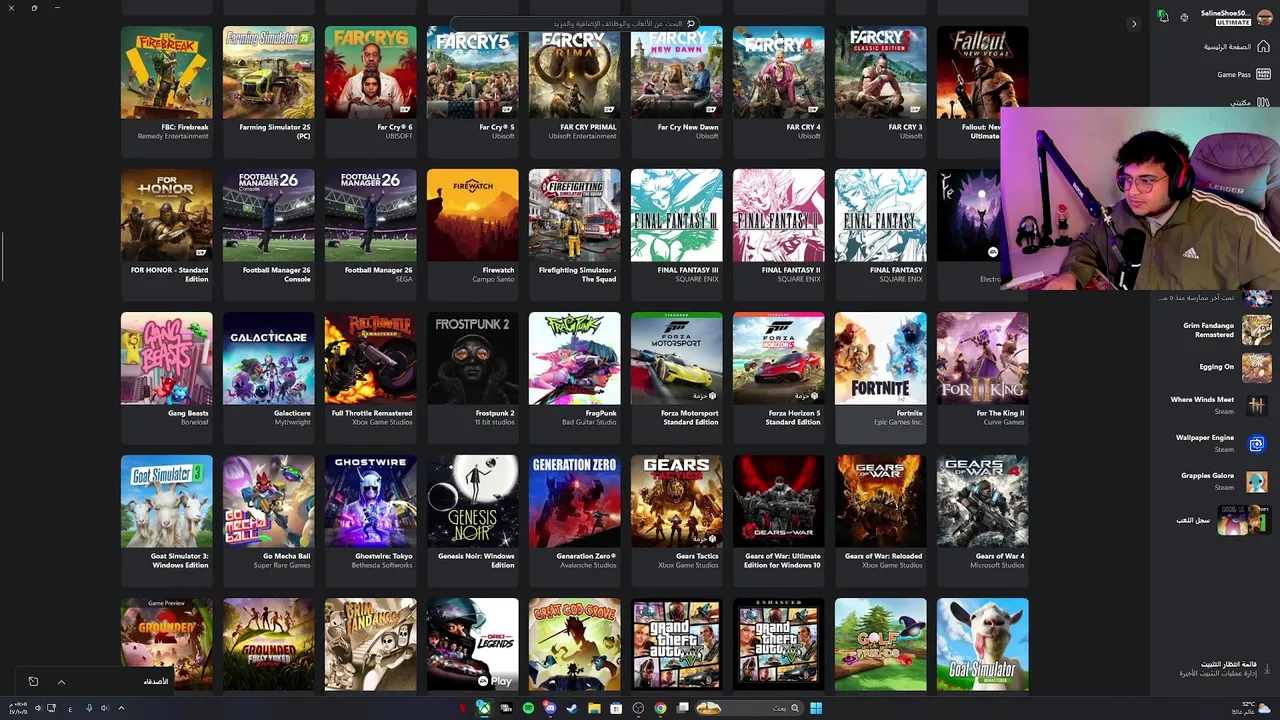
Task: Open the Gears of War 4 tile
Action: 982,520
